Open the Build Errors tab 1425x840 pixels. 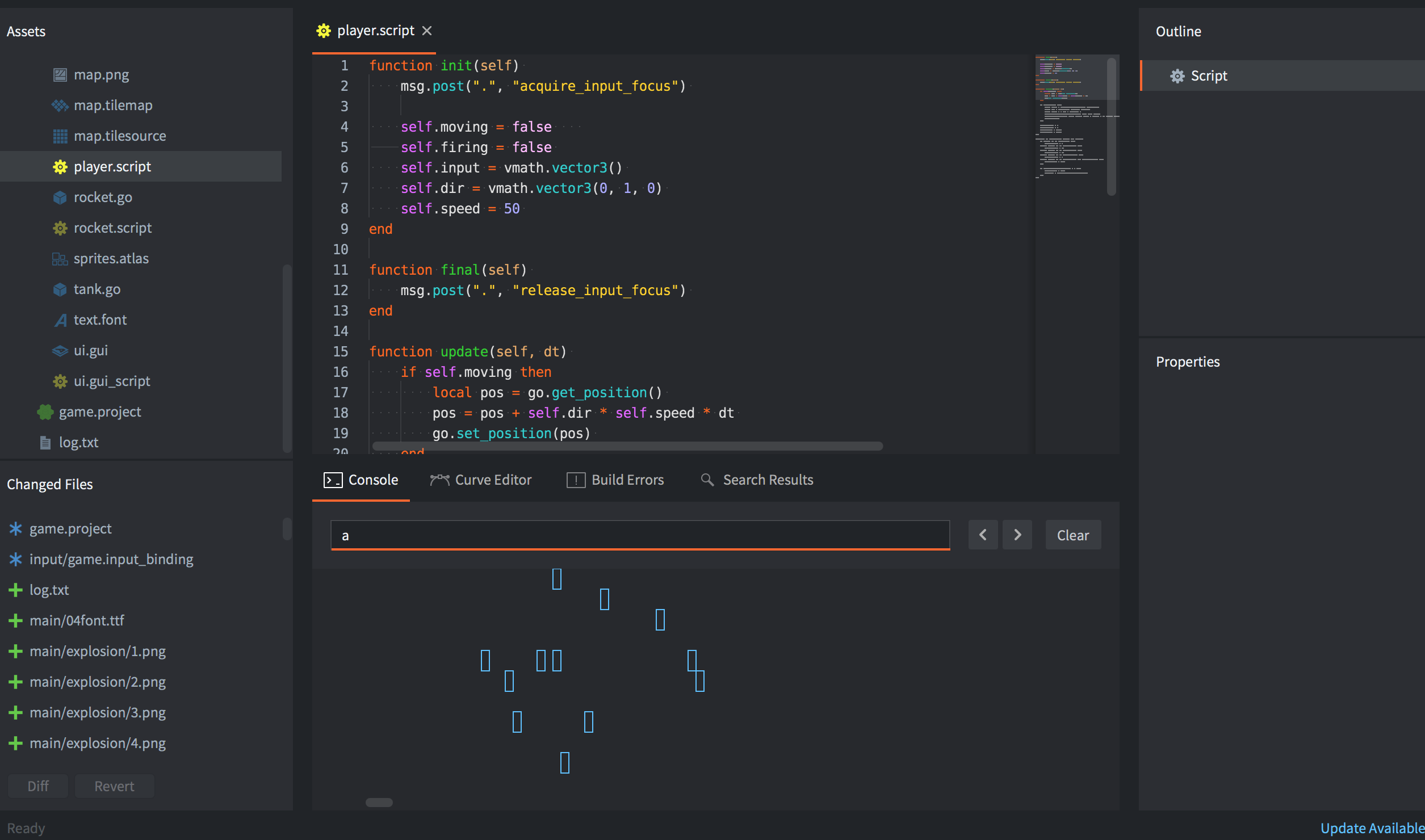pos(615,480)
